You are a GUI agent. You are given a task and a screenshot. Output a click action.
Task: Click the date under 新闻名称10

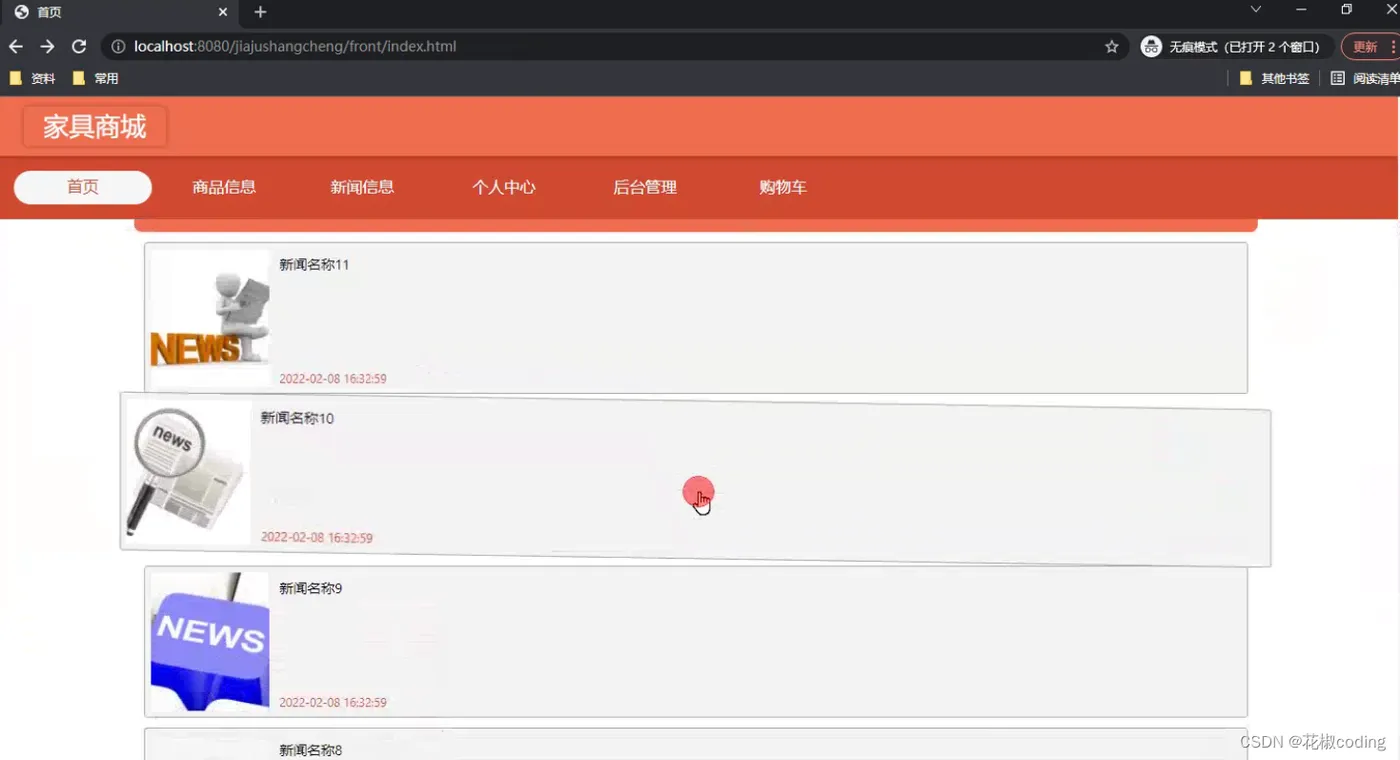pos(317,538)
